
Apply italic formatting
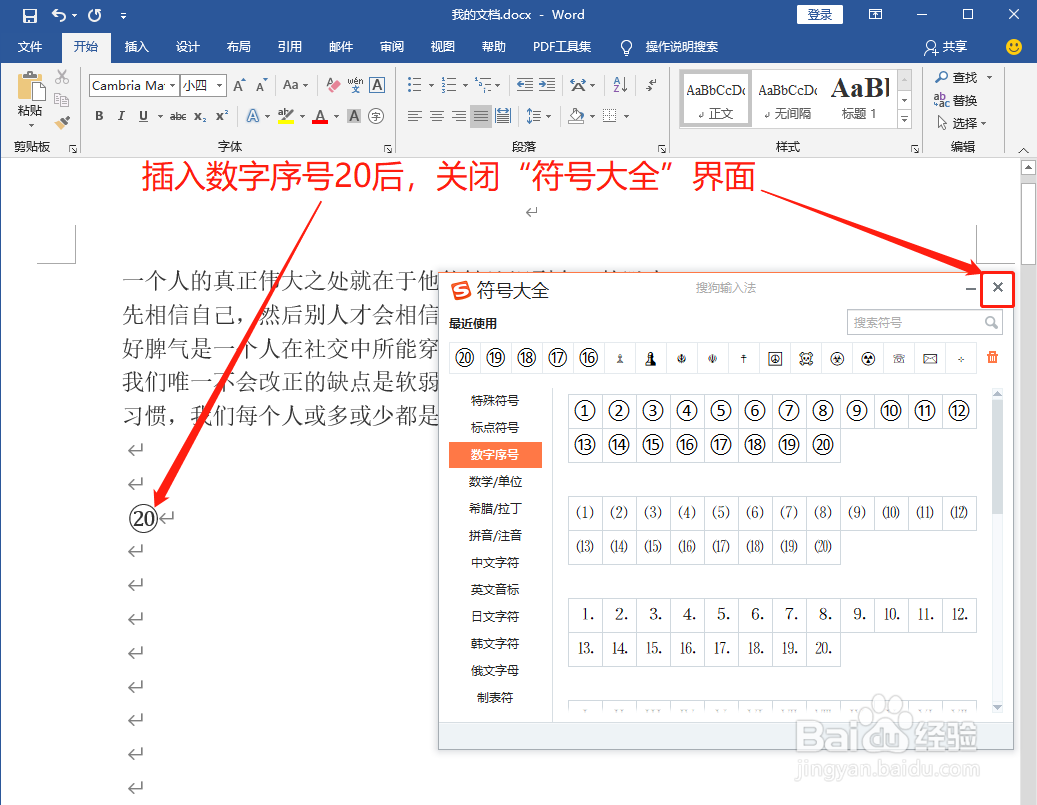[x=121, y=116]
